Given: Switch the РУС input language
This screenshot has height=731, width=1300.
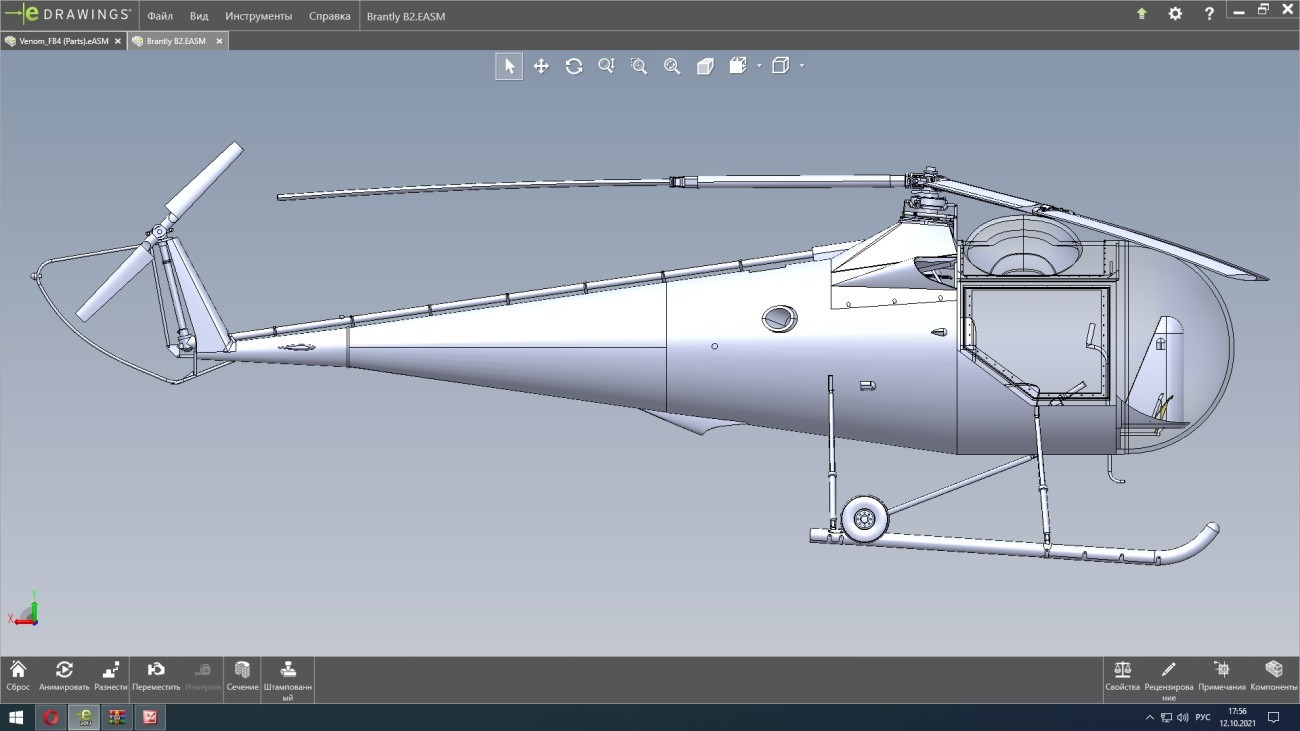Looking at the screenshot, I should (1203, 718).
